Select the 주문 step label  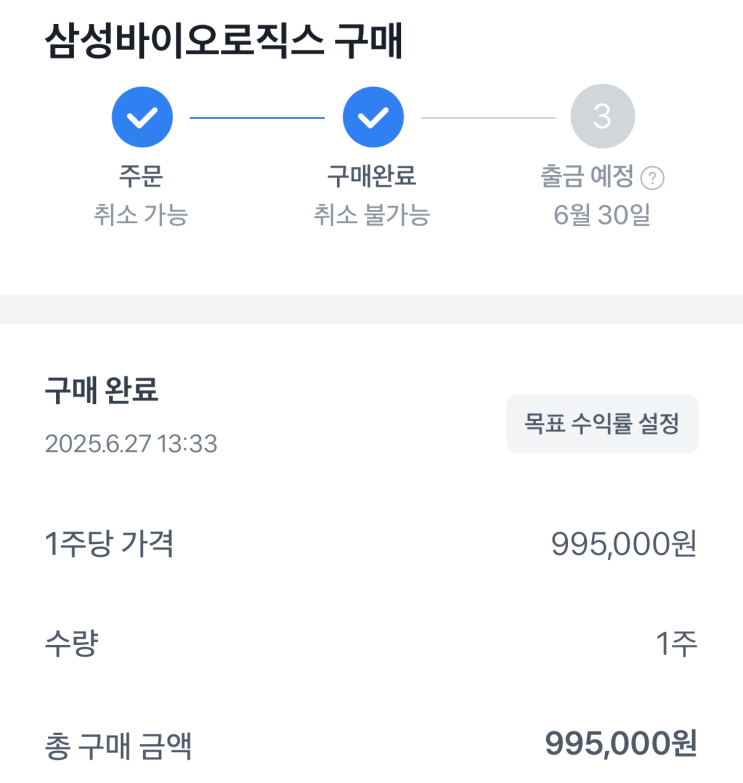click(x=140, y=177)
